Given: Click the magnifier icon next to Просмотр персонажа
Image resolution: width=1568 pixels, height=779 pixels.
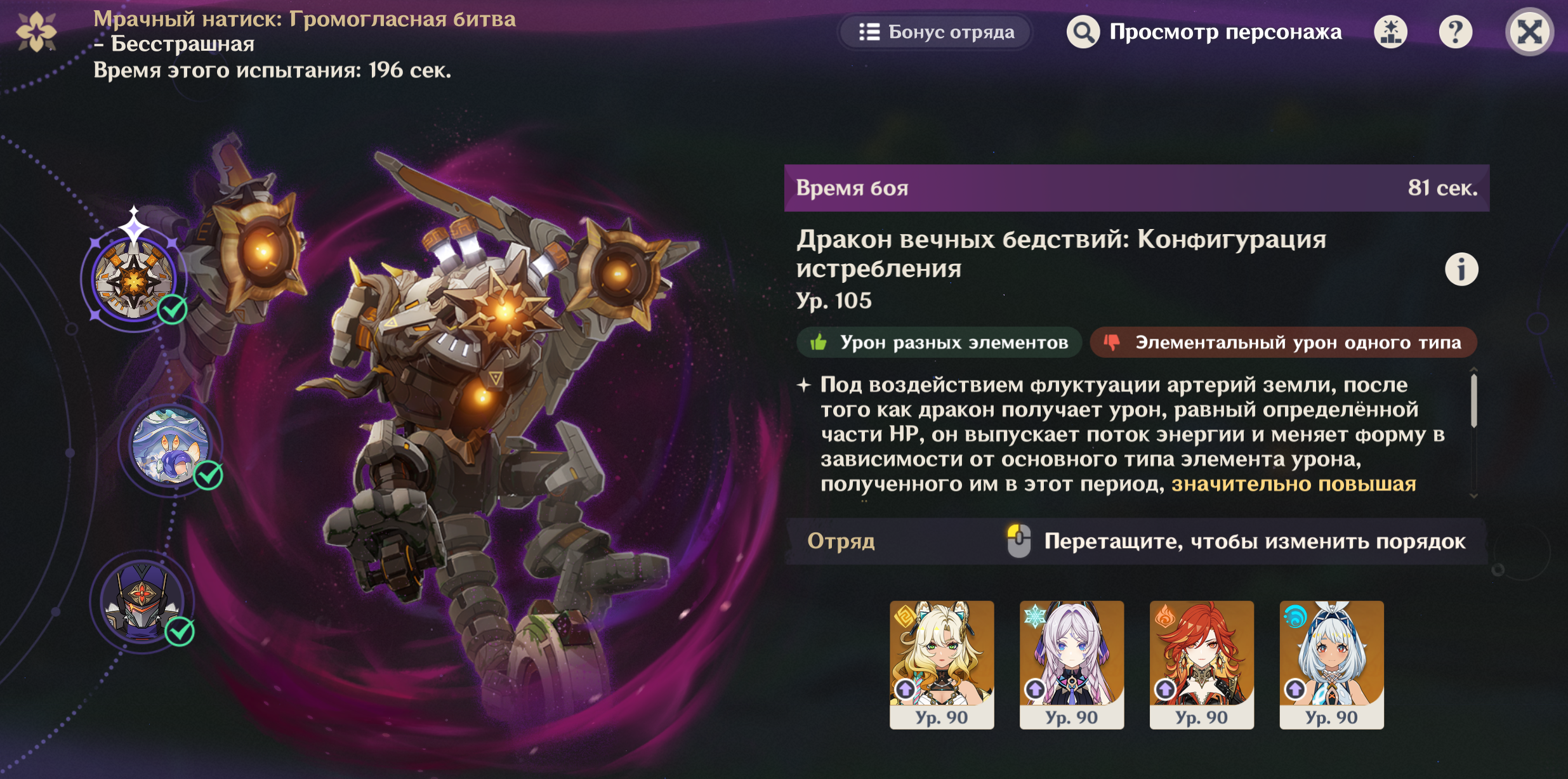Looking at the screenshot, I should click(x=1083, y=32).
